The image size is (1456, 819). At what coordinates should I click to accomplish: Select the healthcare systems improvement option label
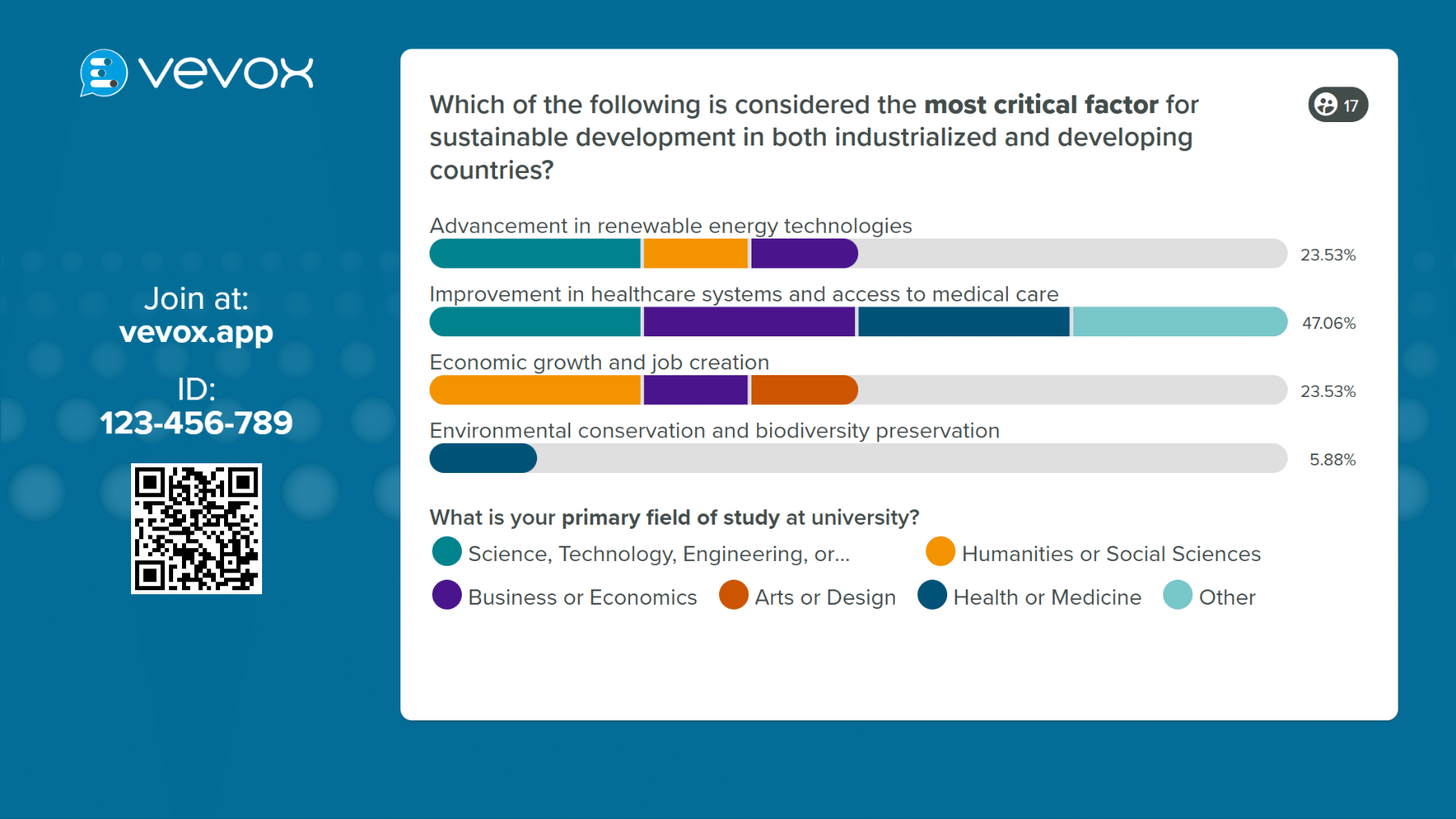point(743,294)
